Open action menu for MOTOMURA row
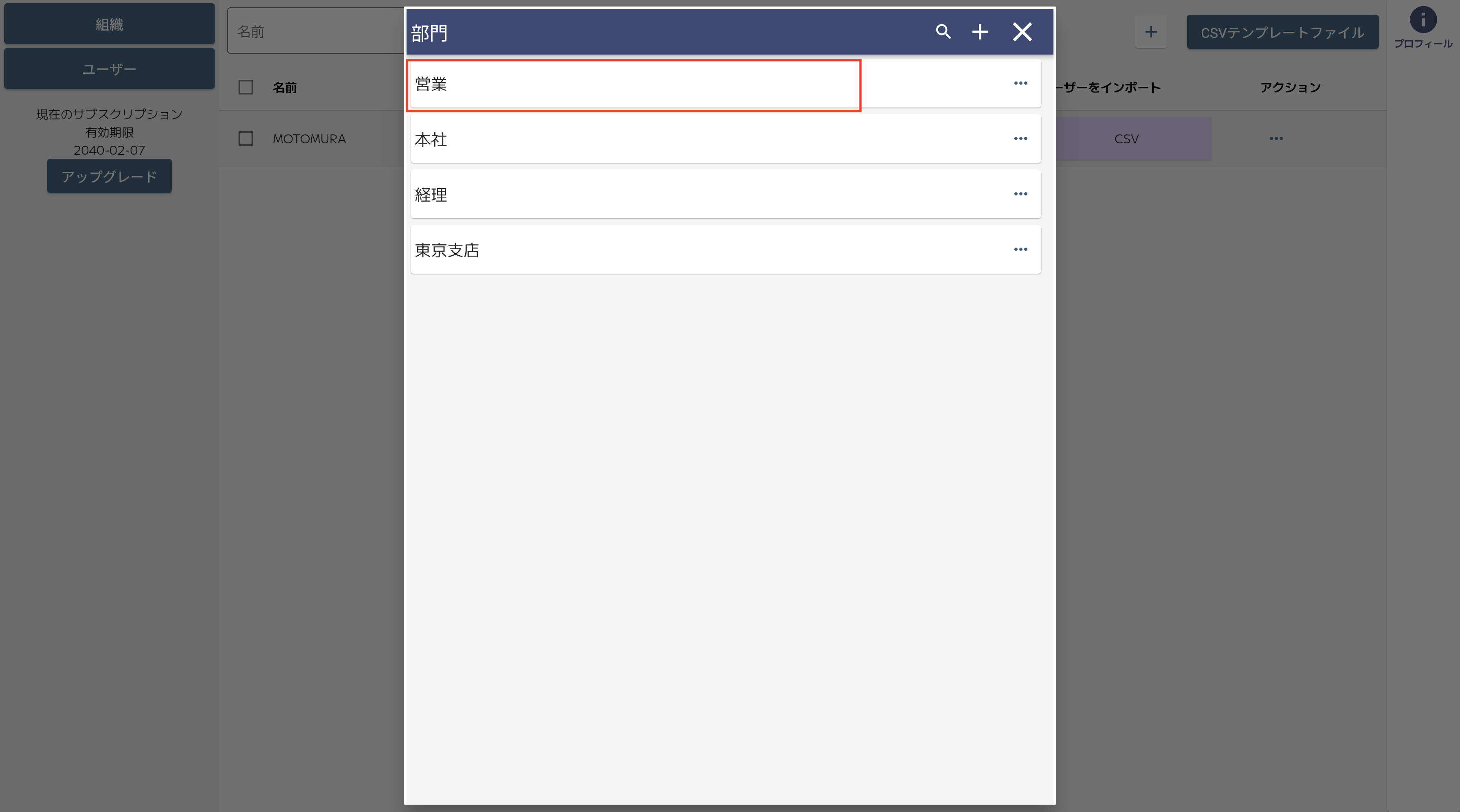Viewport: 1460px width, 812px height. click(x=1276, y=139)
